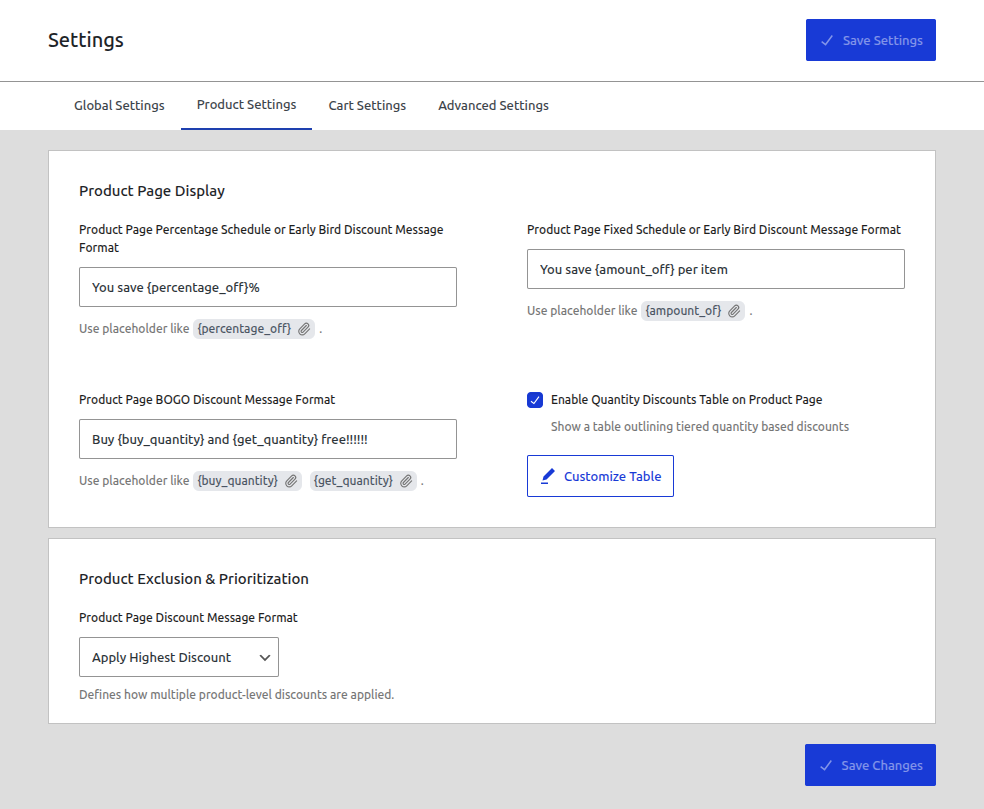Disable Quantity Discounts Table on Product Page
The width and height of the screenshot is (984, 809).
pos(535,399)
